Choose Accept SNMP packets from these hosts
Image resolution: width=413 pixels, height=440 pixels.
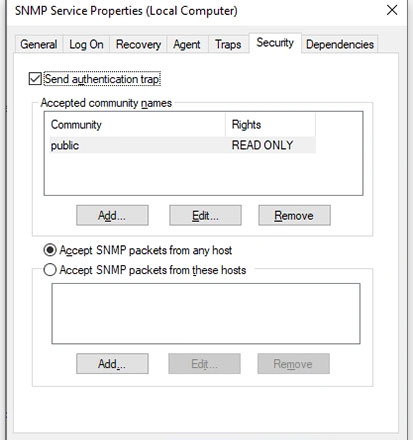point(50,270)
